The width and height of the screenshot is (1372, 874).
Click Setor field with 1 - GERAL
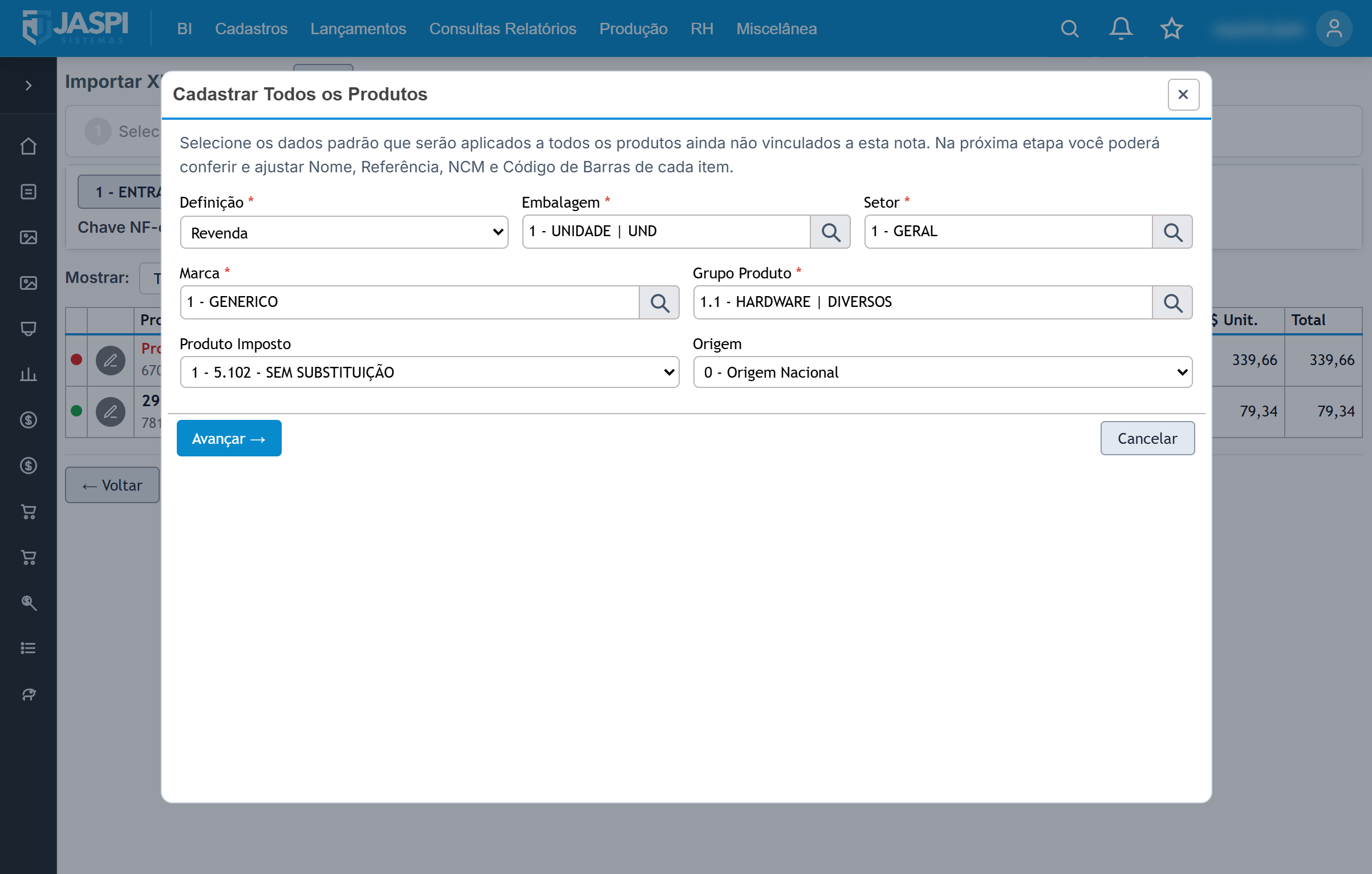1008,232
